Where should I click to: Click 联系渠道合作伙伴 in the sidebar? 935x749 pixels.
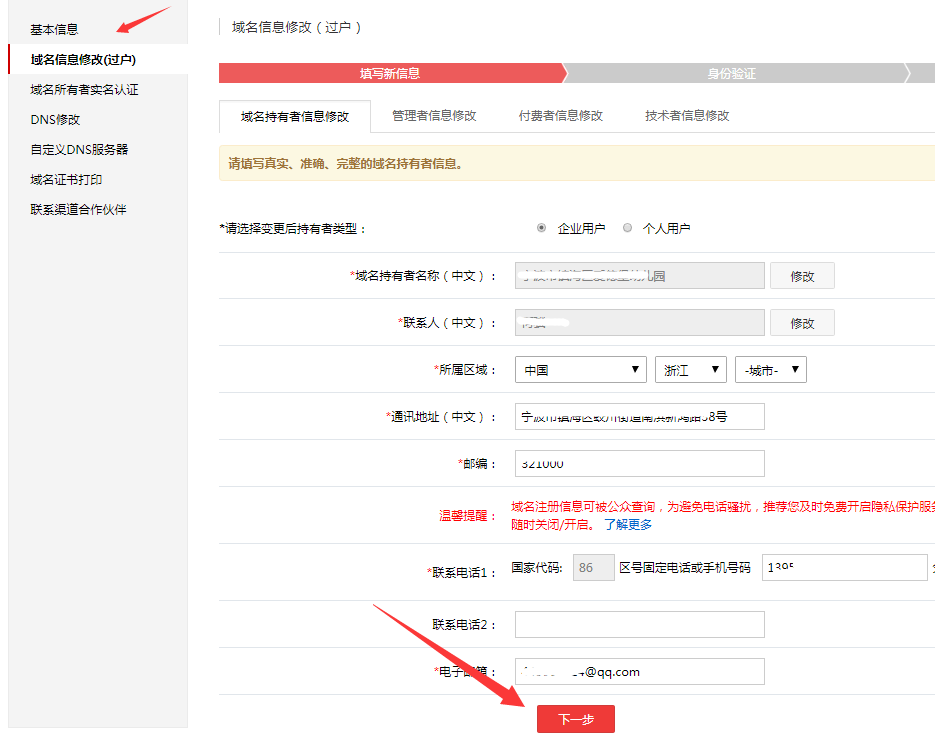point(78,209)
